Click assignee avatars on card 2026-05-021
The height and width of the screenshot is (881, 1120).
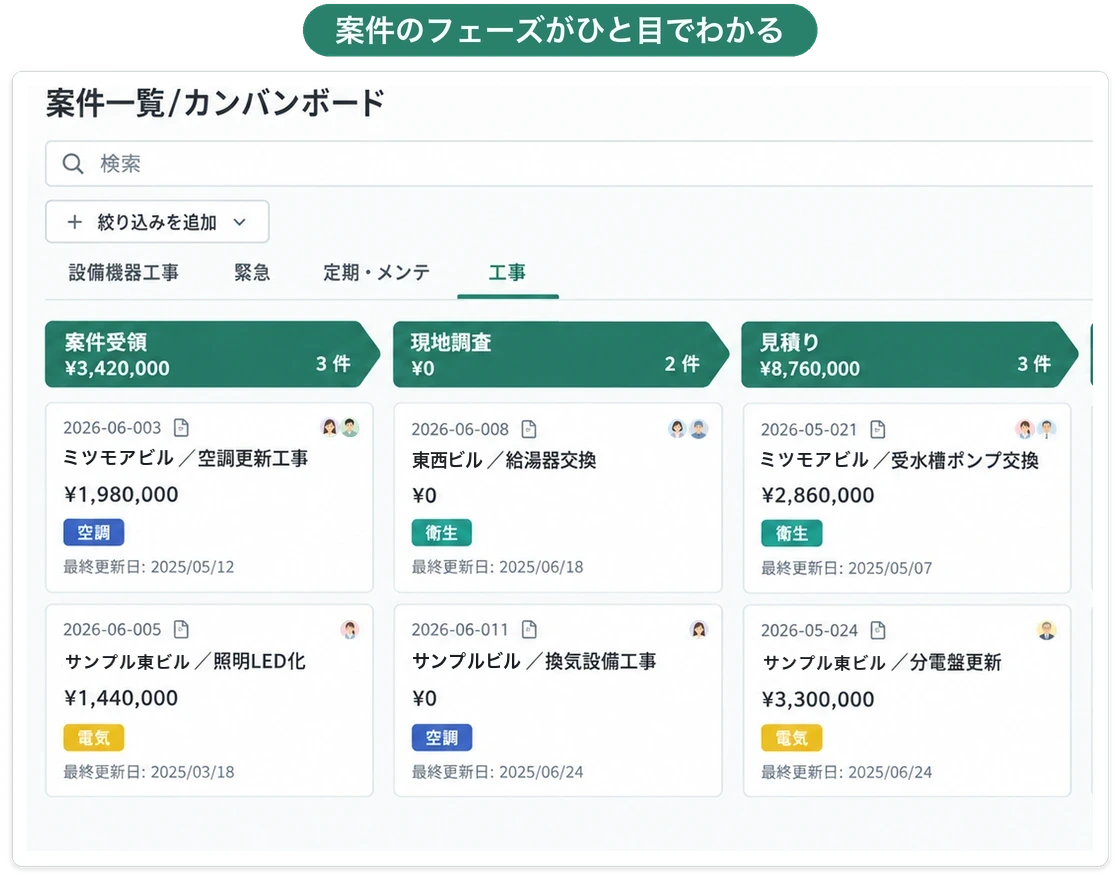(x=1036, y=429)
